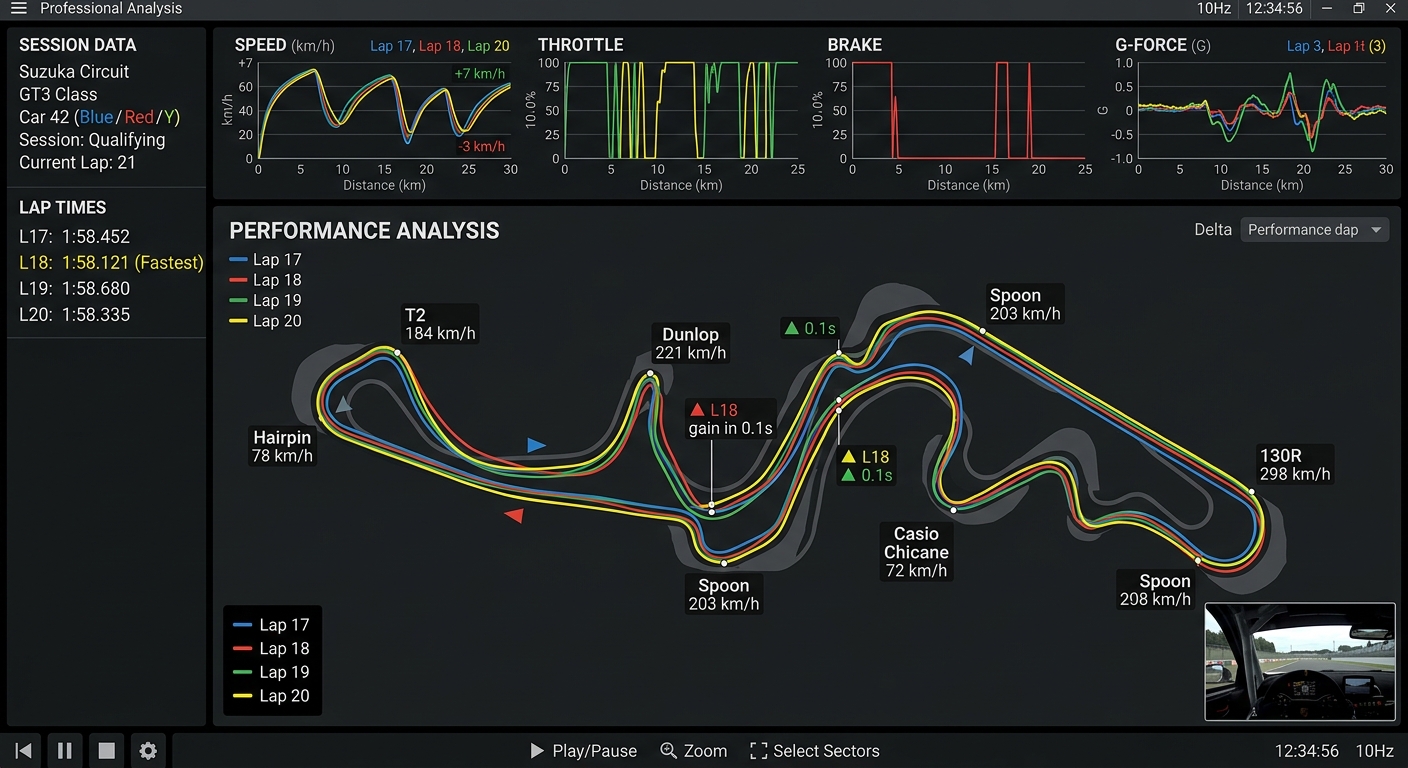The height and width of the screenshot is (768, 1408).
Task: Click the THROTTLE chart title
Action: 580,45
